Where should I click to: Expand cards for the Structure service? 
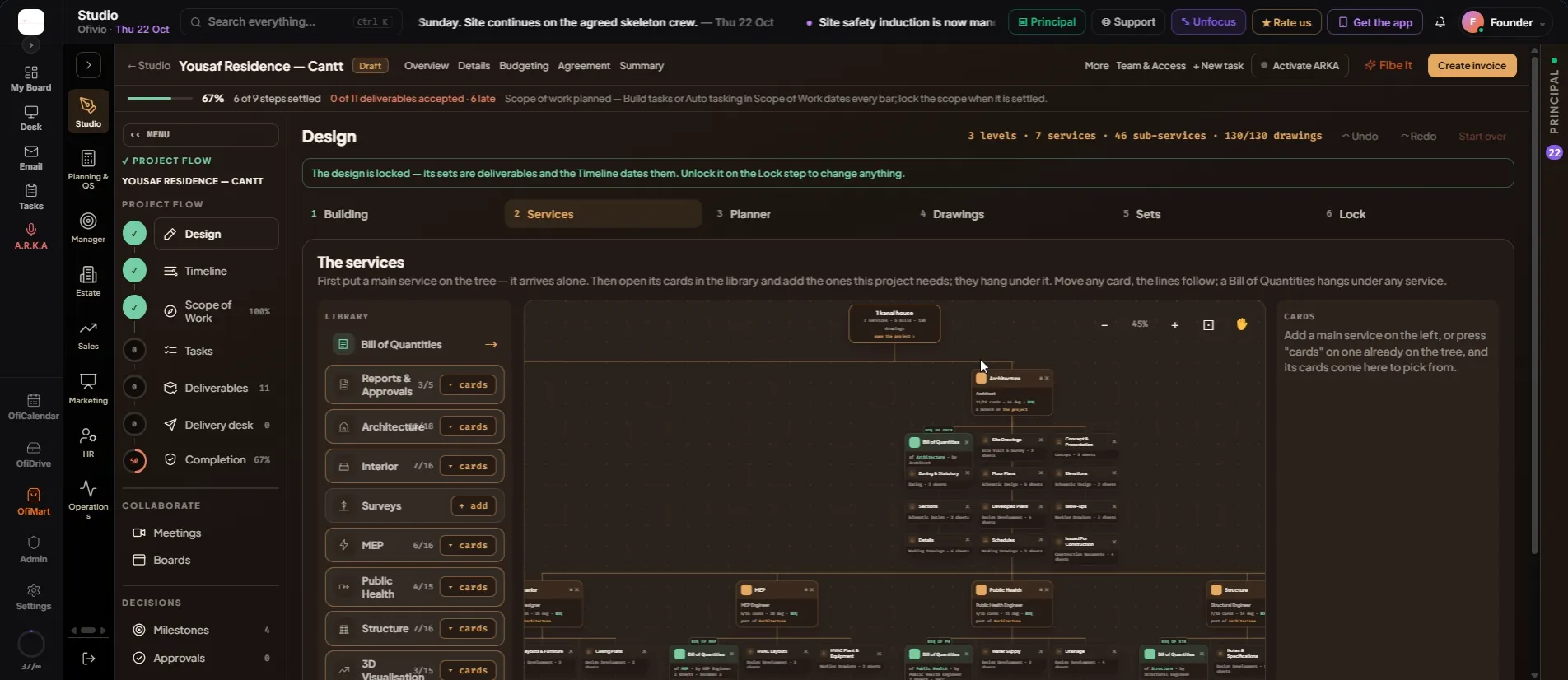[468, 628]
